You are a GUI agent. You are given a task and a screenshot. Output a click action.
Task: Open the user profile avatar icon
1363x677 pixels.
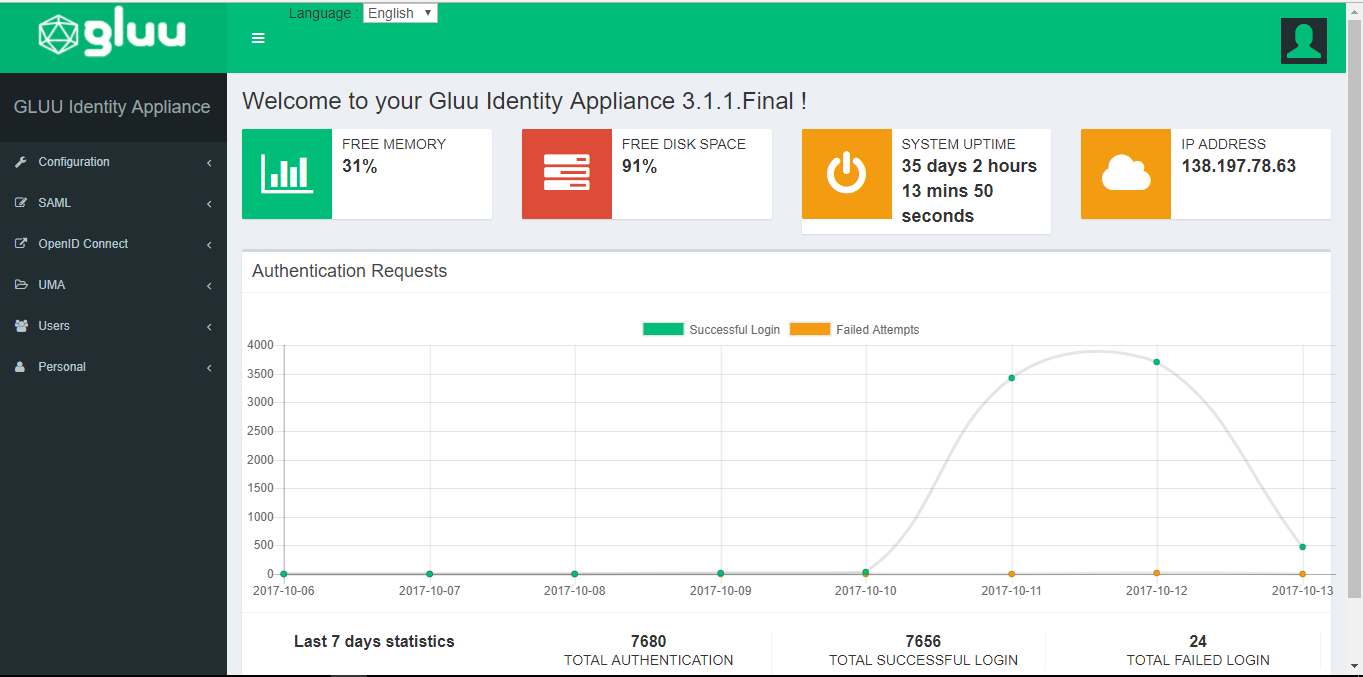pos(1303,40)
